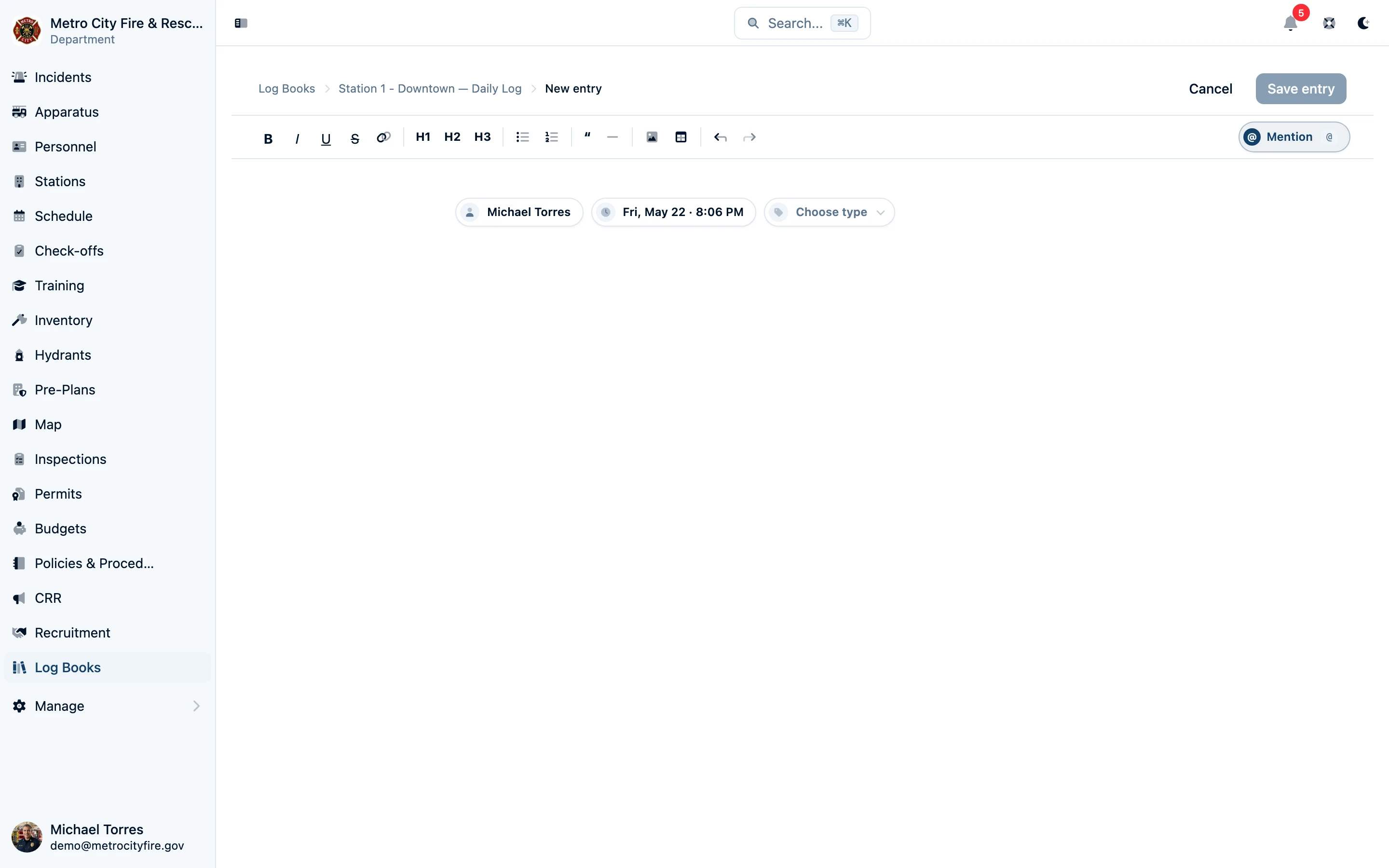
Task: Navigate to Check-offs
Action: 108,251
